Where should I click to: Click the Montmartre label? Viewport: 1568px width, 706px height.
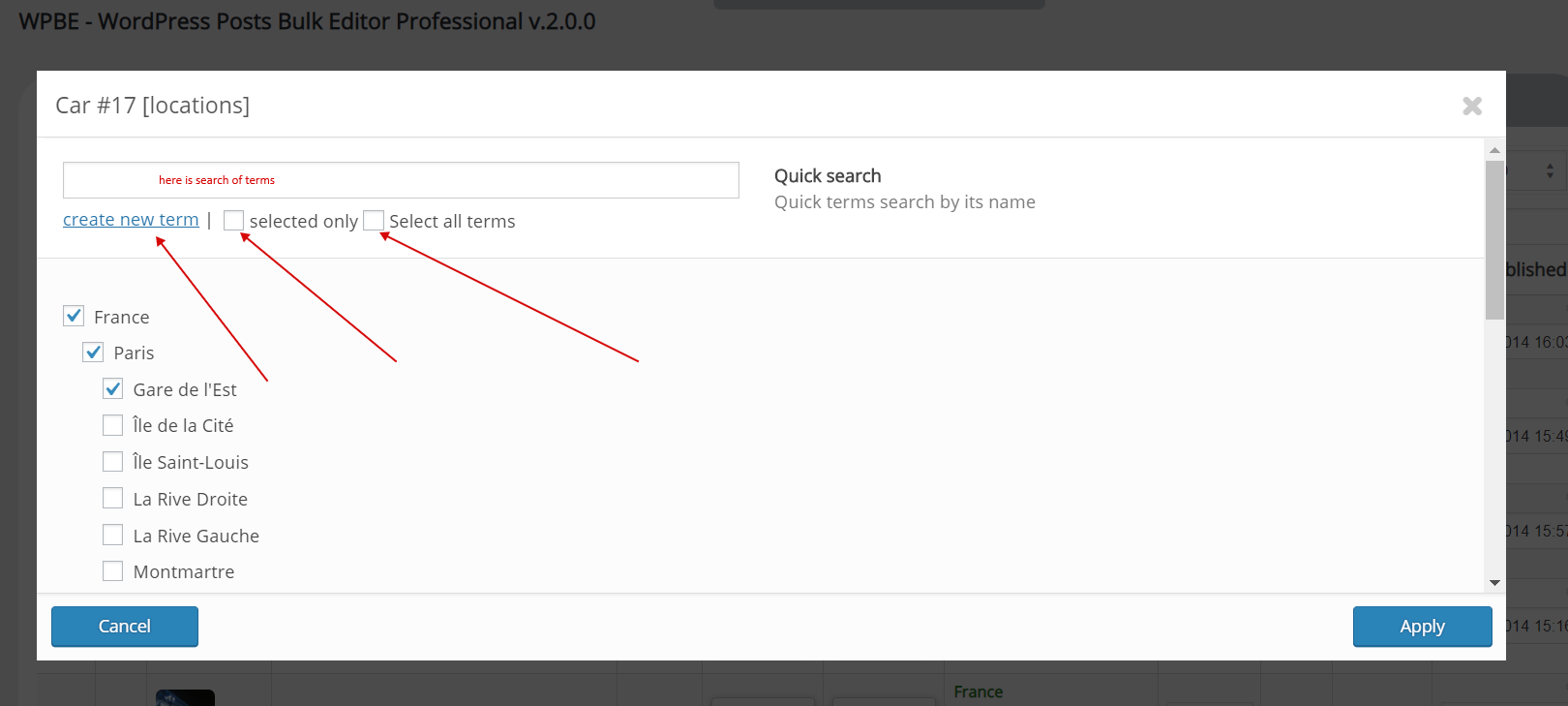coord(184,571)
